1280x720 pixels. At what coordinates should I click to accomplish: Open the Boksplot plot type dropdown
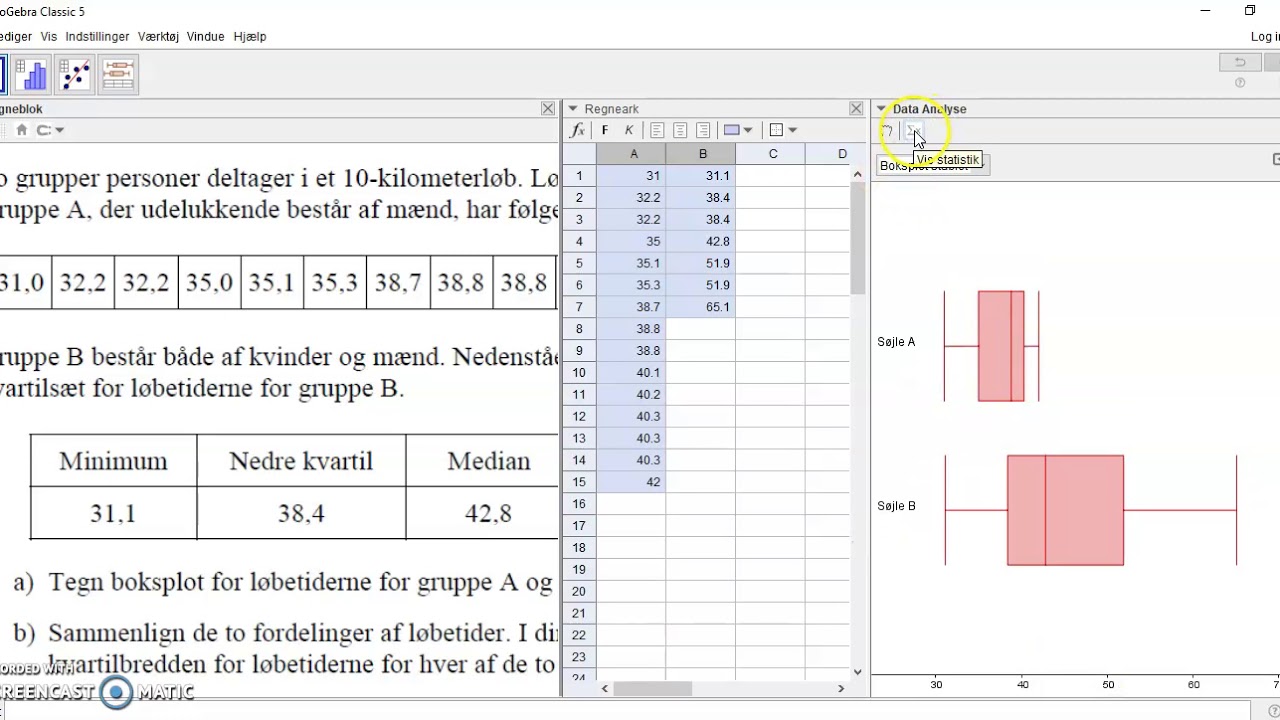(x=933, y=165)
